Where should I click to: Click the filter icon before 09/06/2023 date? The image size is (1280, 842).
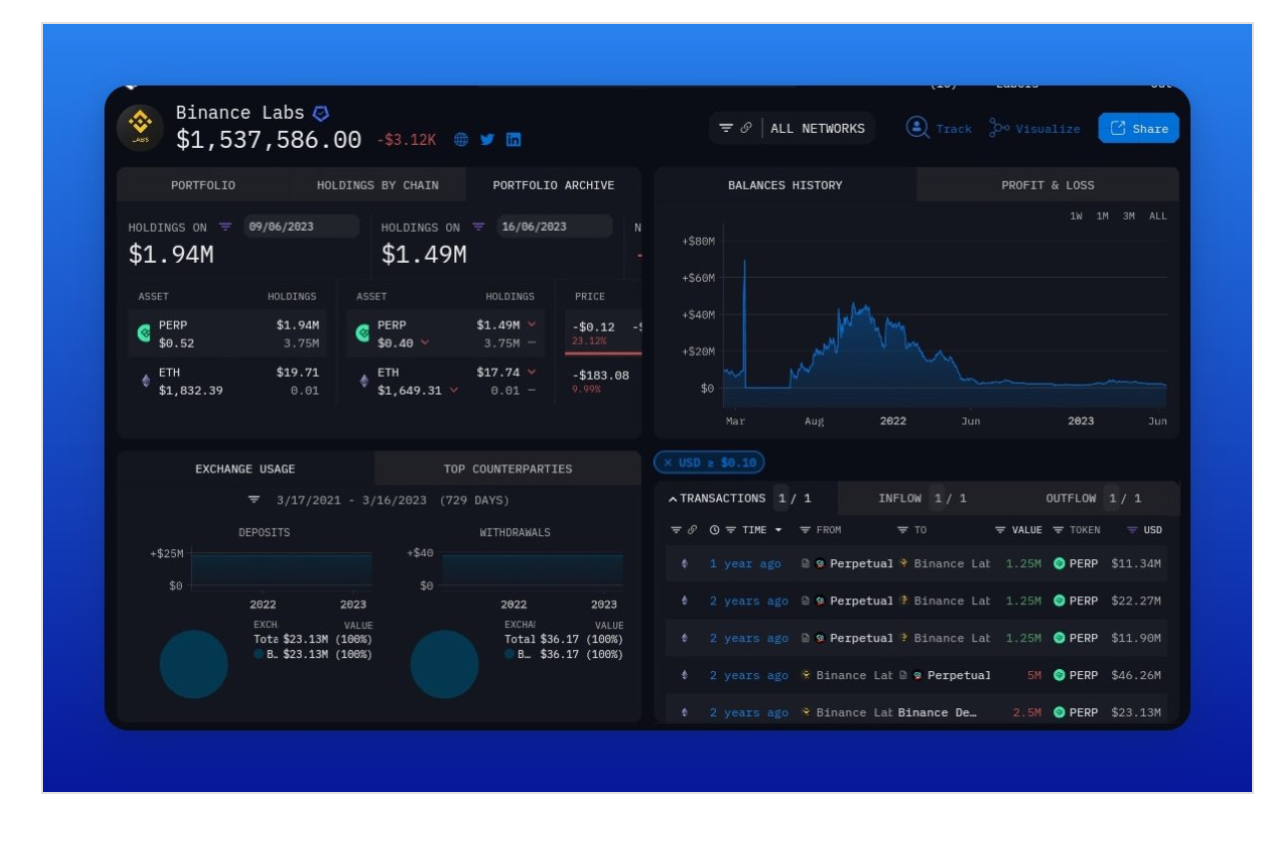[x=225, y=227]
